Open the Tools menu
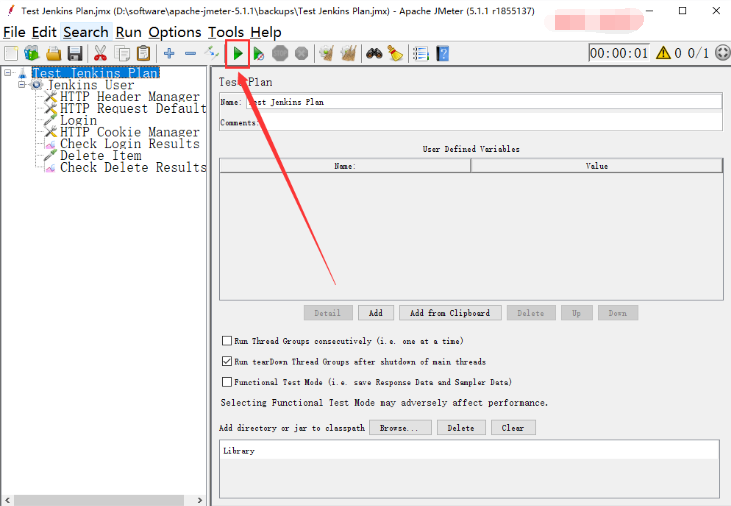Viewport: 731px width, 506px height. coord(226,32)
